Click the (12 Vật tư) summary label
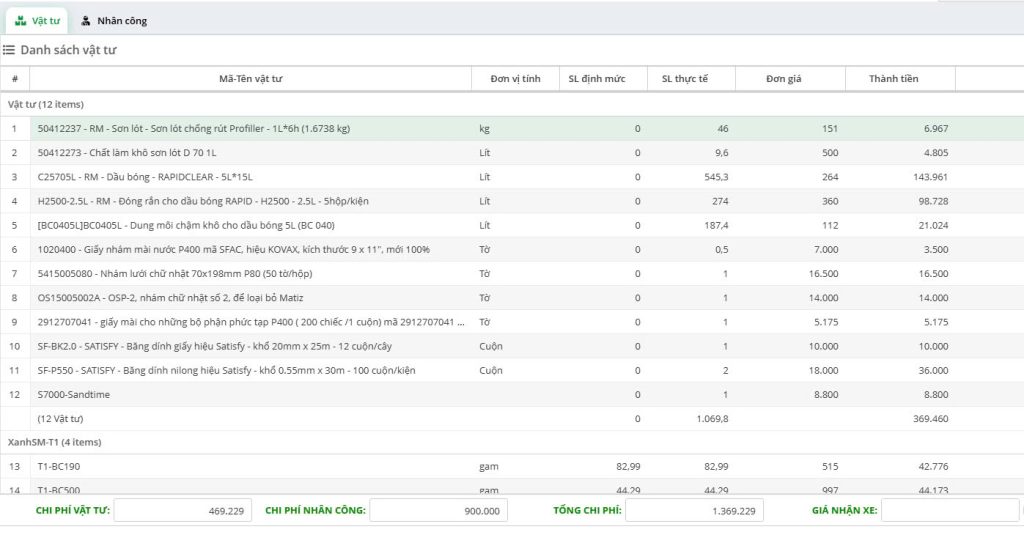Viewport: 1024px width, 554px height. click(60, 419)
